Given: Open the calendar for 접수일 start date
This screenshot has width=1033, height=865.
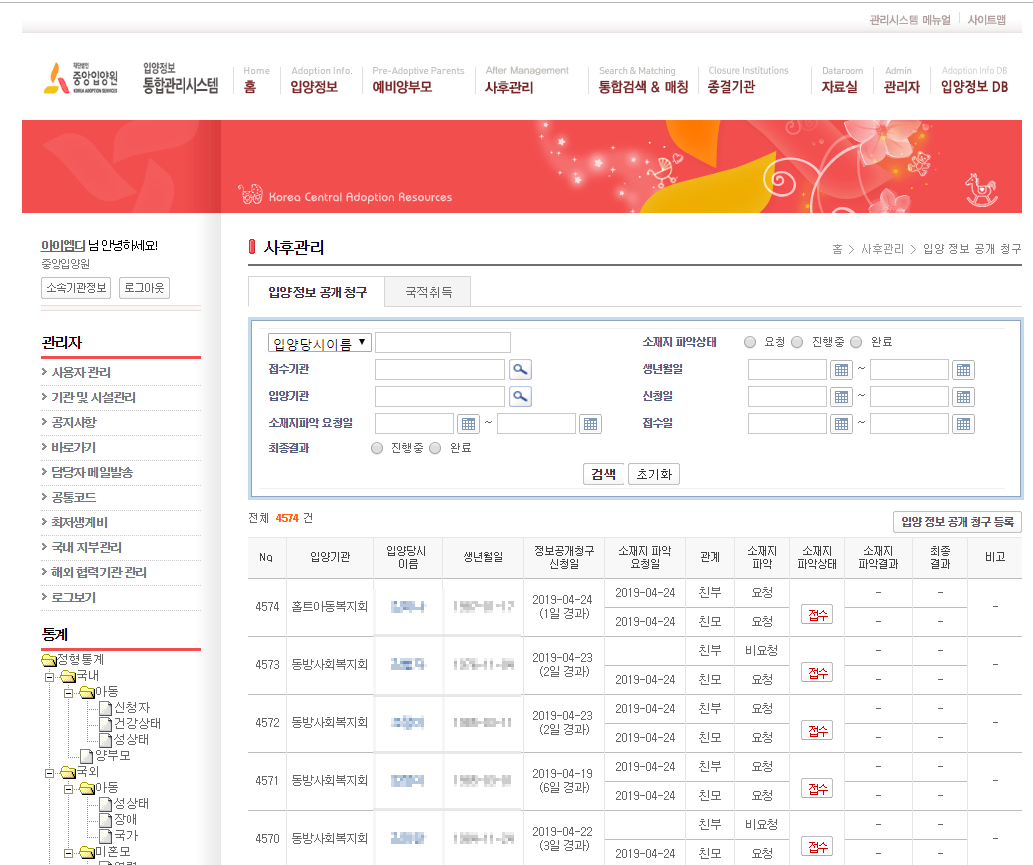Looking at the screenshot, I should pos(842,423).
